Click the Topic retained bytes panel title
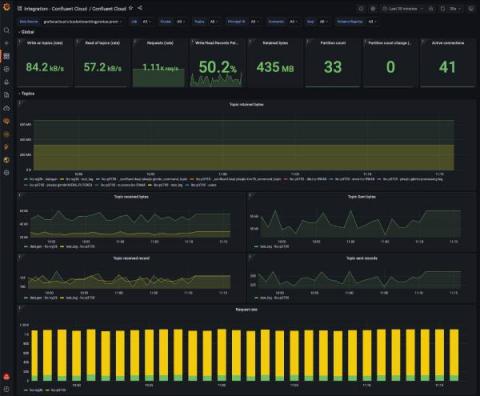The width and height of the screenshot is (480, 396). point(246,104)
